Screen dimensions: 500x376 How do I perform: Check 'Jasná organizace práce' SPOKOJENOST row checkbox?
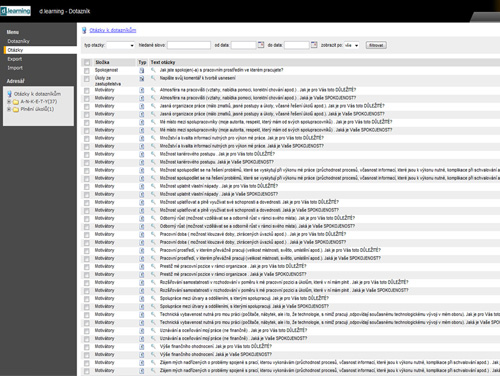pos(87,114)
